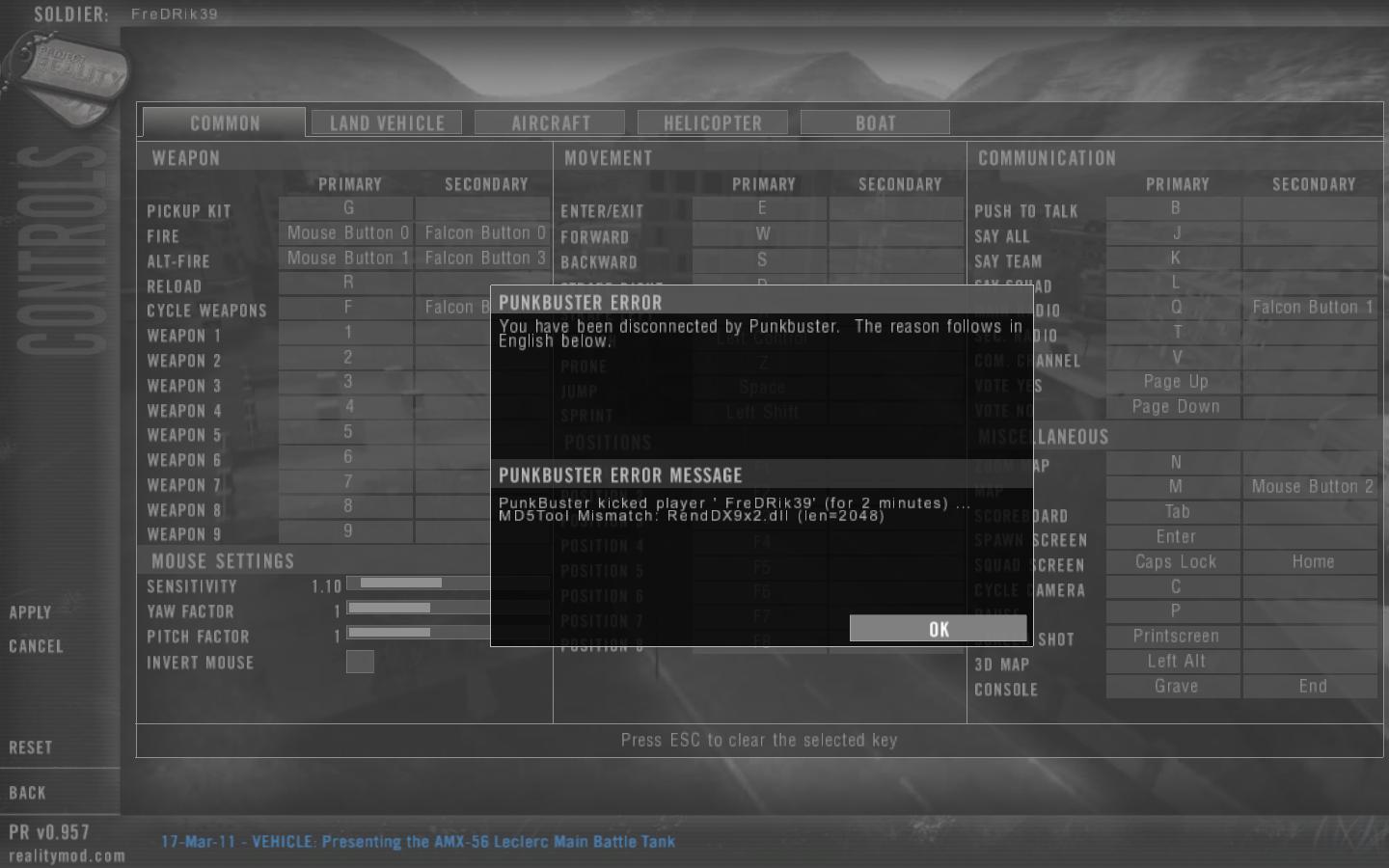Select Cycle Weapons primary key F
The width and height of the screenshot is (1389, 868).
pyautogui.click(x=346, y=308)
